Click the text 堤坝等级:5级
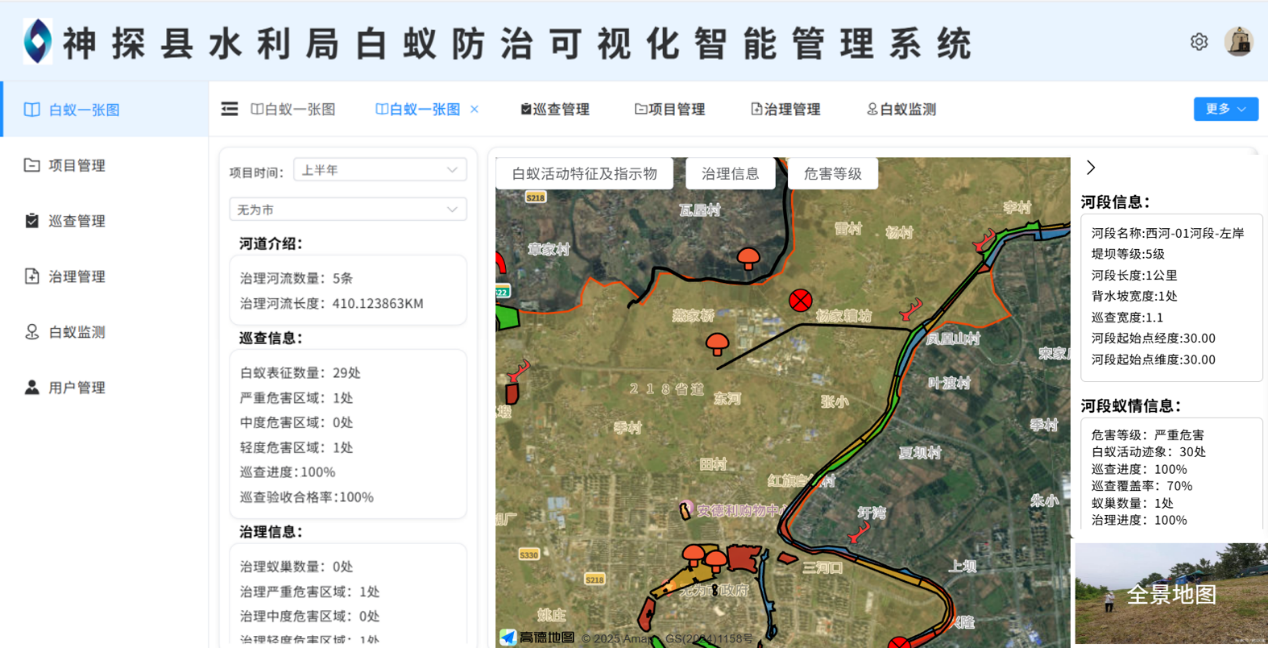 [x=1128, y=254]
